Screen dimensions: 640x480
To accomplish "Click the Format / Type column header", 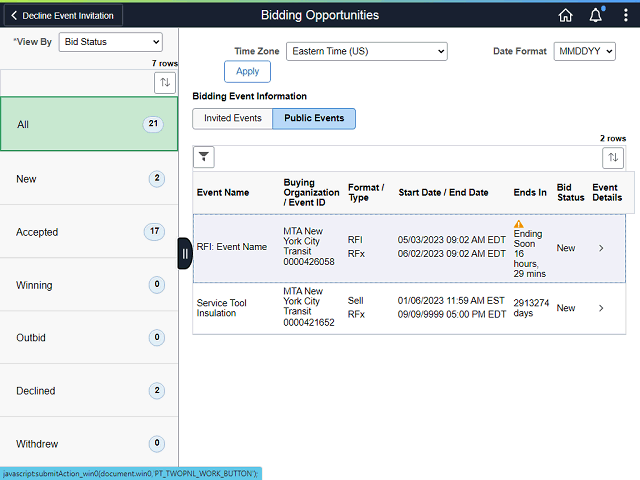I will [366, 193].
